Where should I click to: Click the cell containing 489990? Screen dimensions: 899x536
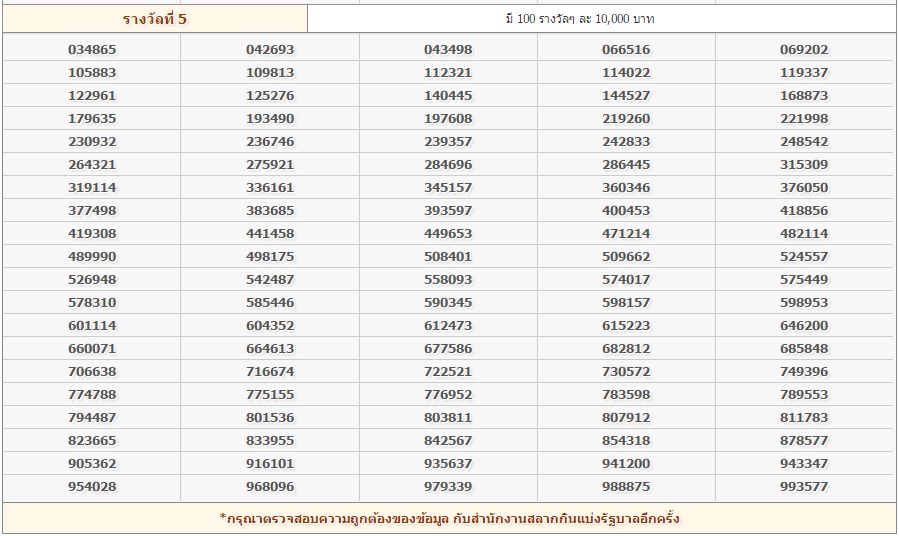[x=92, y=257]
